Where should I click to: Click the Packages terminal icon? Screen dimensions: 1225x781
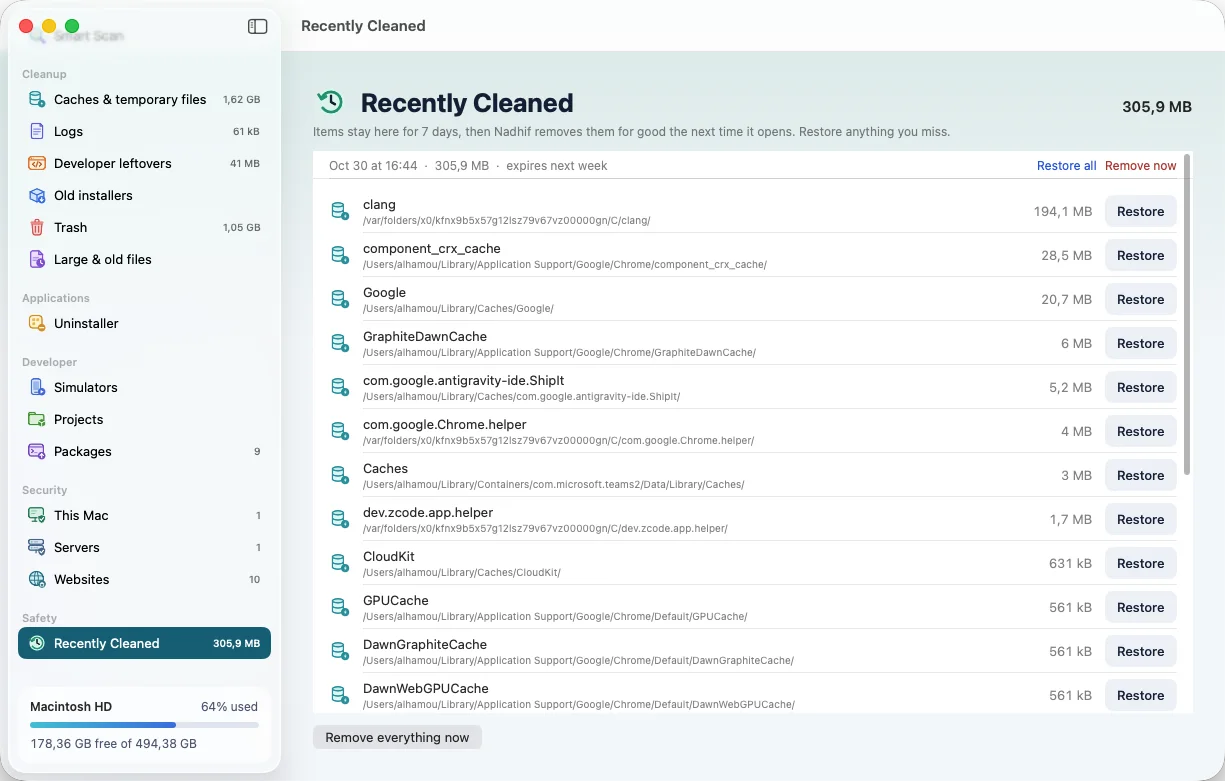37,451
